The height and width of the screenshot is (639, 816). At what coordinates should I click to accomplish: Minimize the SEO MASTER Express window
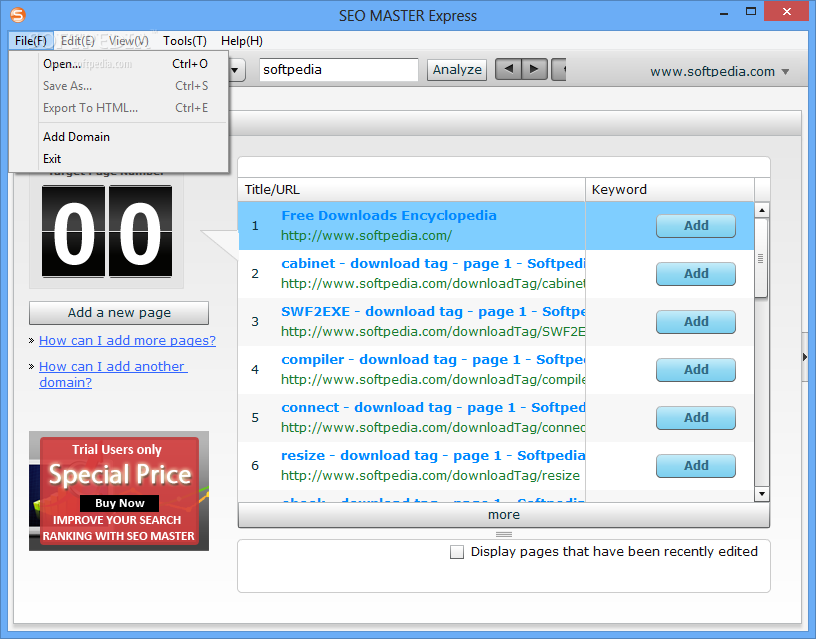point(724,13)
